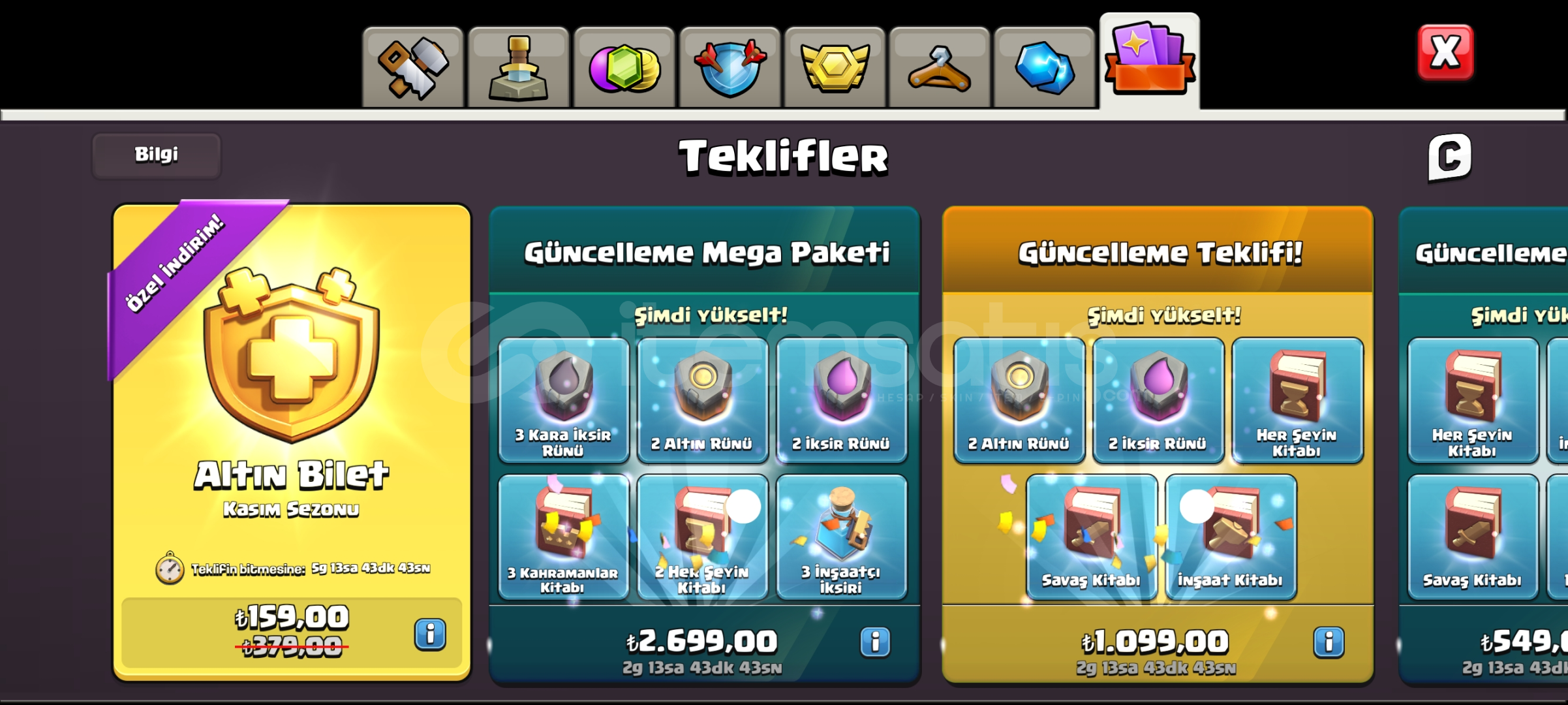
Task: Show info for Güncelleme Teklifi offer
Action: click(1329, 642)
